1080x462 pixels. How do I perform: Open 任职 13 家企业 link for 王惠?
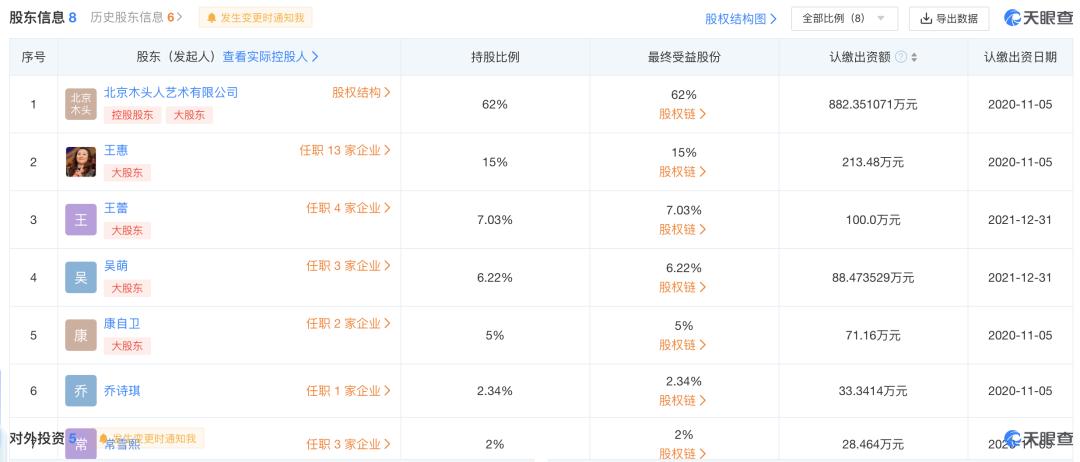coord(344,150)
